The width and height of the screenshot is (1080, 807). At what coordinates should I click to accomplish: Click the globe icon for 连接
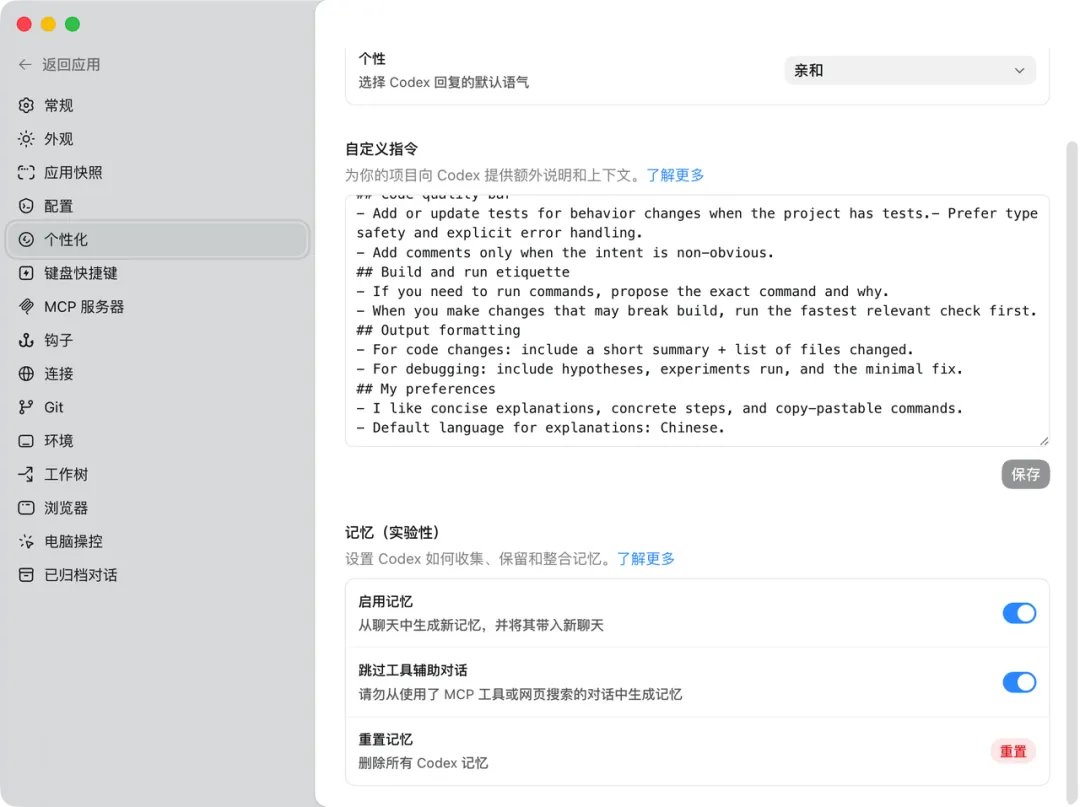click(x=26, y=374)
